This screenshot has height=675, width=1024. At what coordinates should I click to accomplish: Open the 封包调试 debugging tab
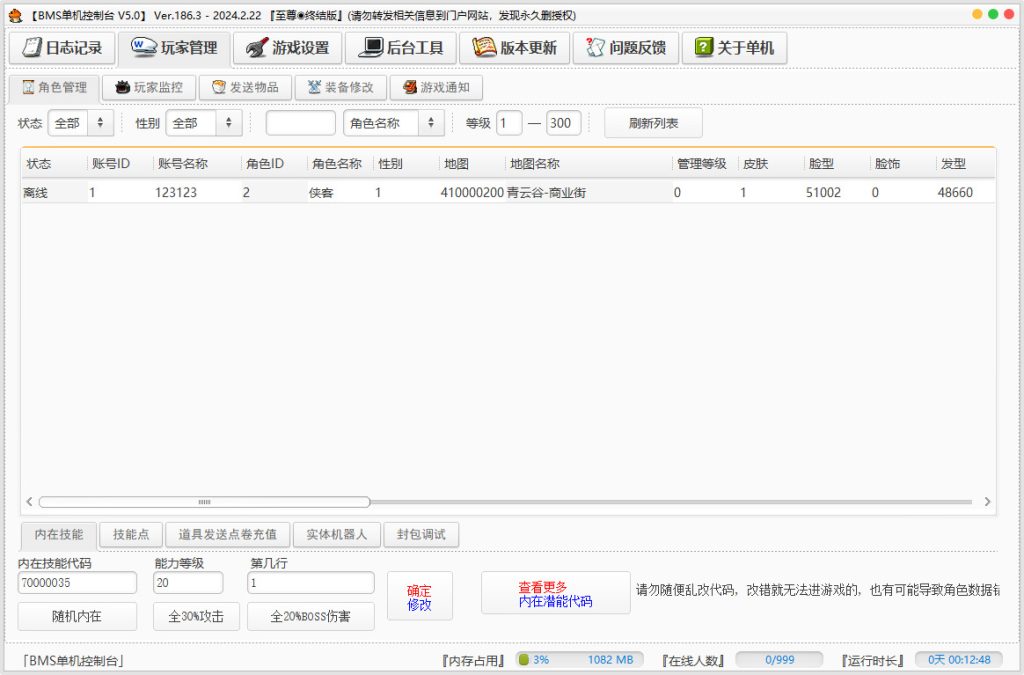click(x=420, y=534)
